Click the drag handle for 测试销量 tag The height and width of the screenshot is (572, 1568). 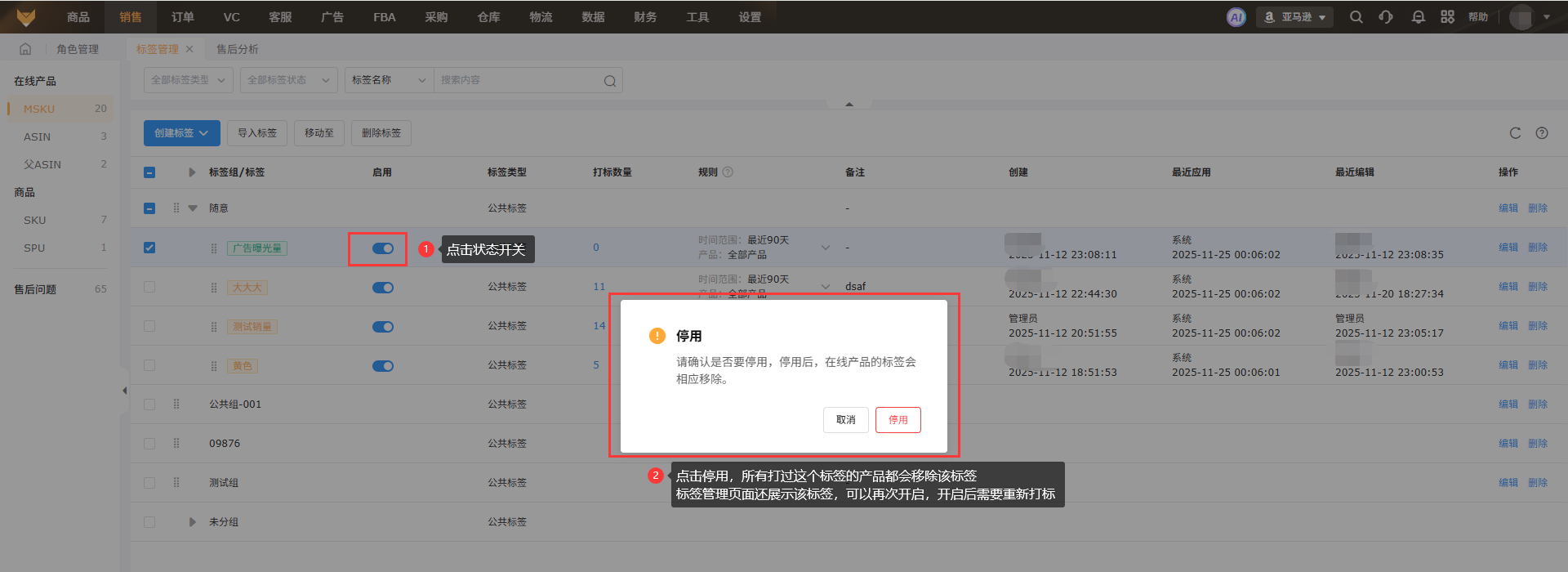point(214,327)
